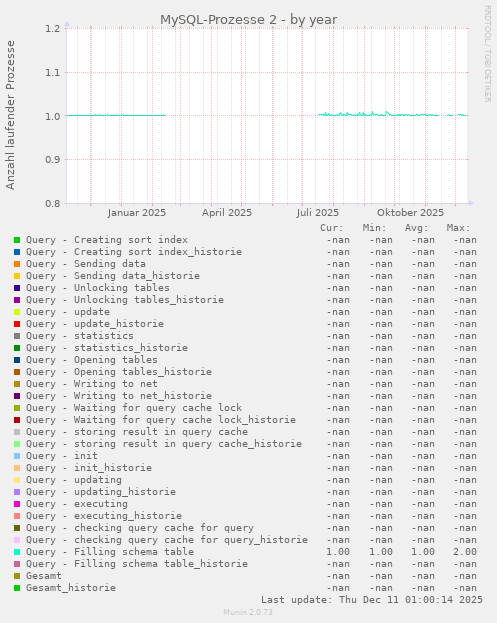Select the dark blue Unlocking tables swatch

17,288
